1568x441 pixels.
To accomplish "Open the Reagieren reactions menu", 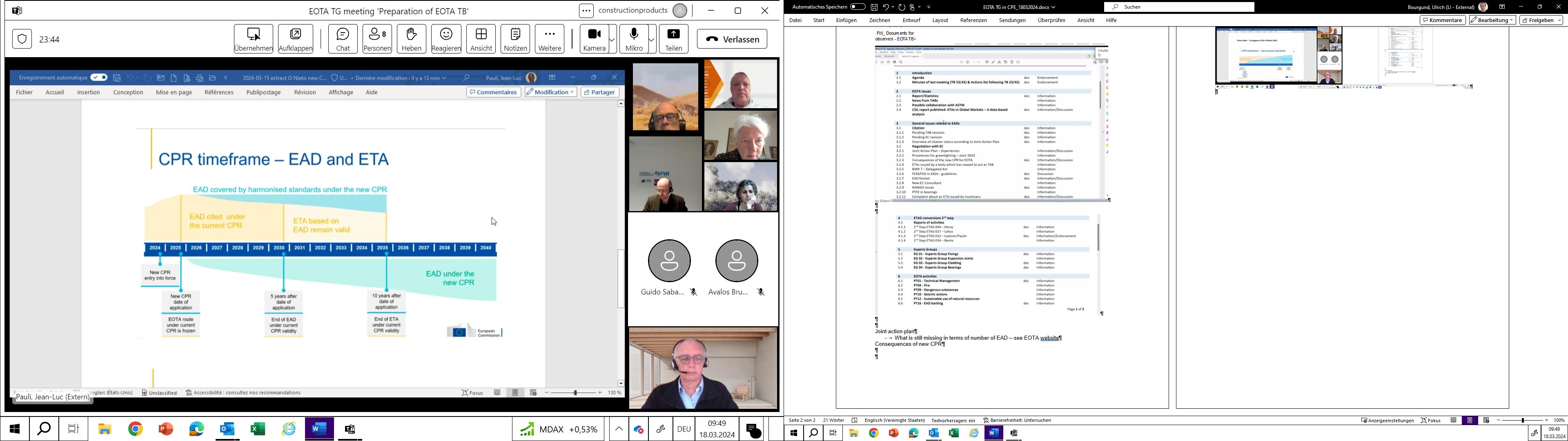I will 445,39.
